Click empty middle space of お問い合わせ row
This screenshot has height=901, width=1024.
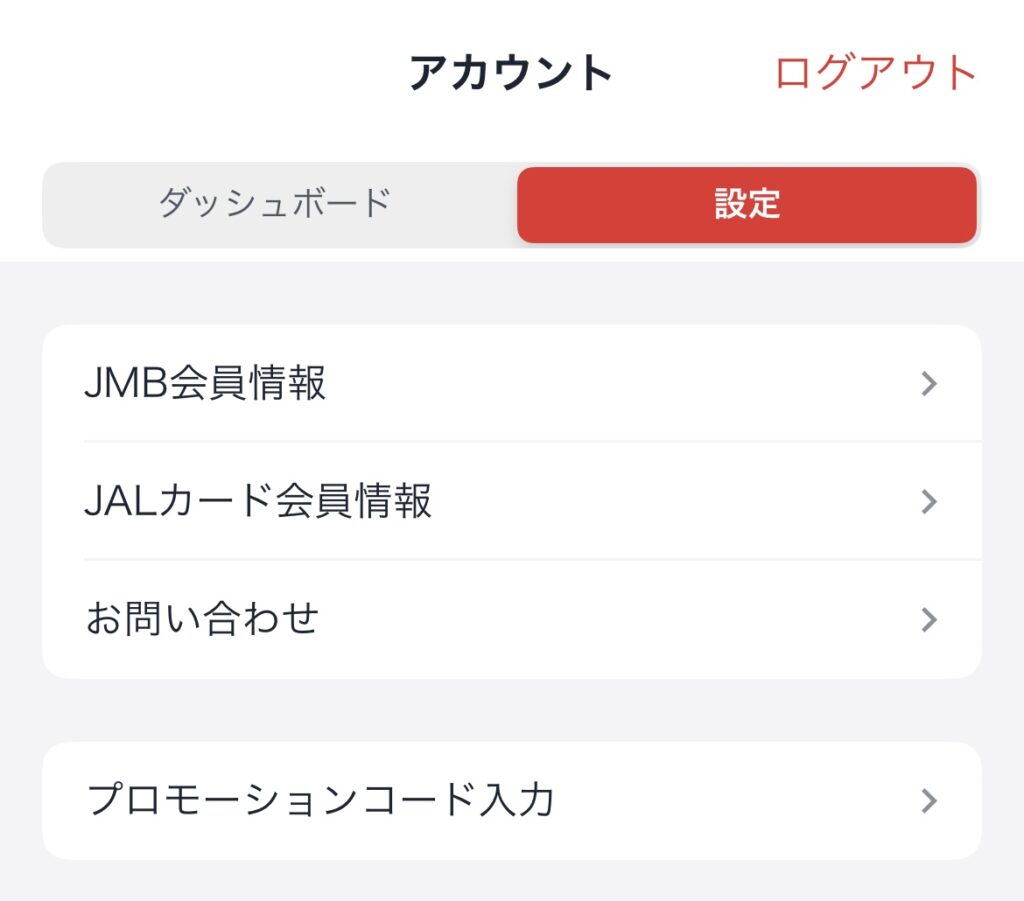[620, 618]
